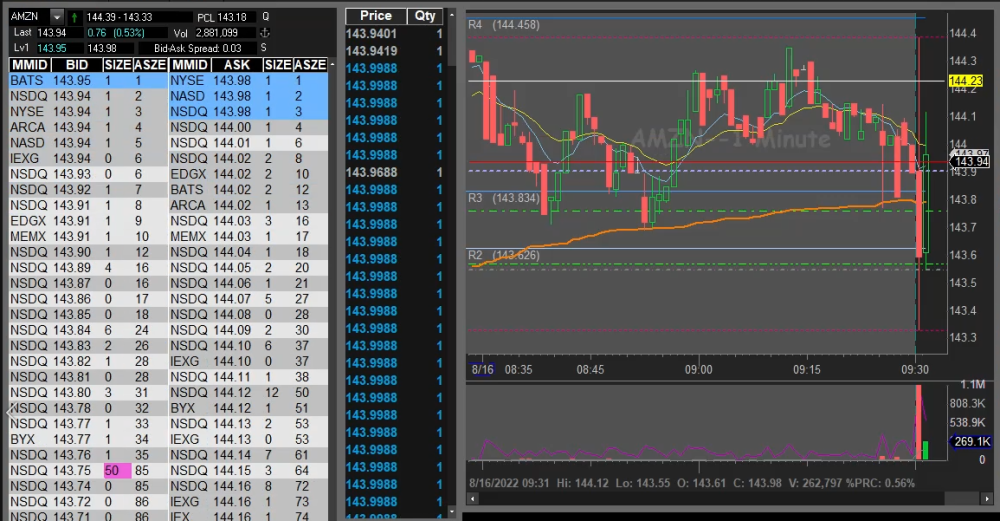Click the anchor icon beside Vol
Image resolution: width=1000 pixels, height=521 pixels.
[265, 33]
